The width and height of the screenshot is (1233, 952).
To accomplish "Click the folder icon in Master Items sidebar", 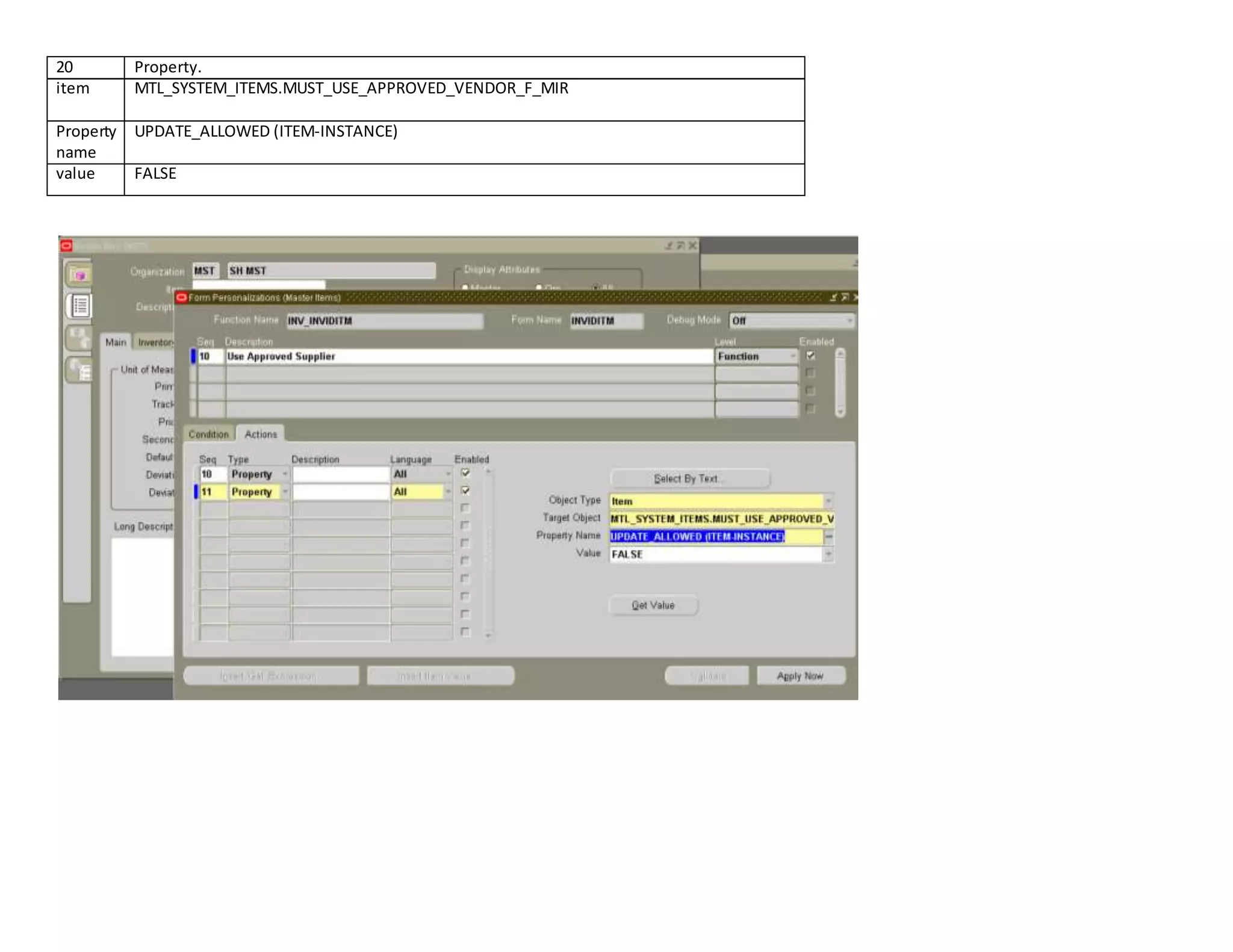I will (x=79, y=275).
